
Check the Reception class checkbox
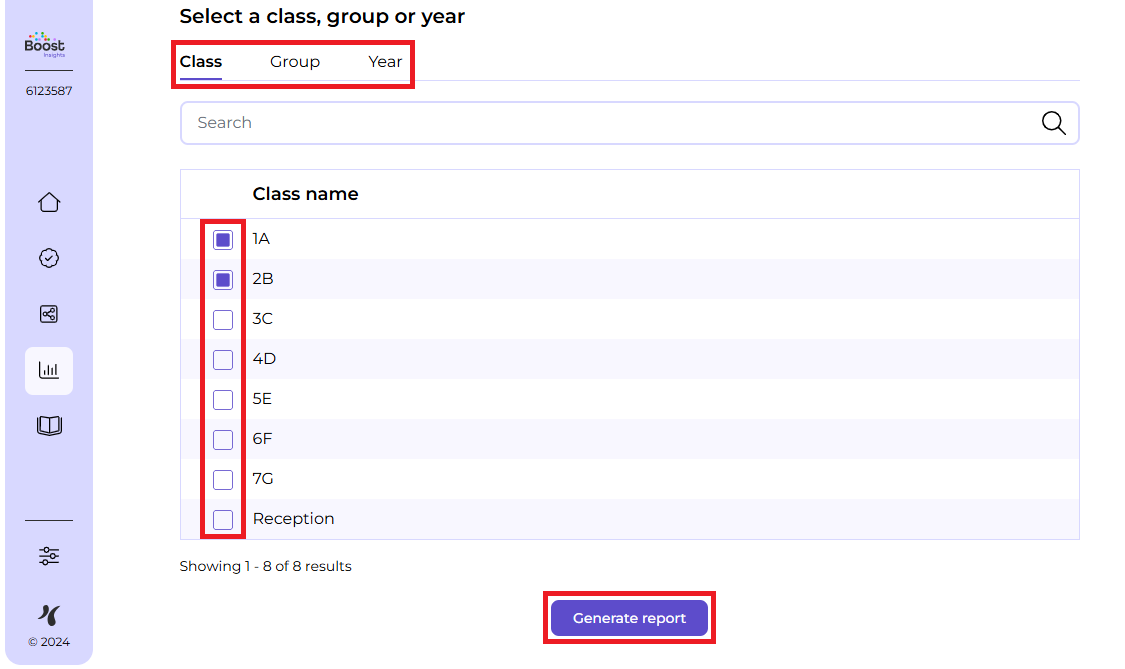[x=223, y=520]
